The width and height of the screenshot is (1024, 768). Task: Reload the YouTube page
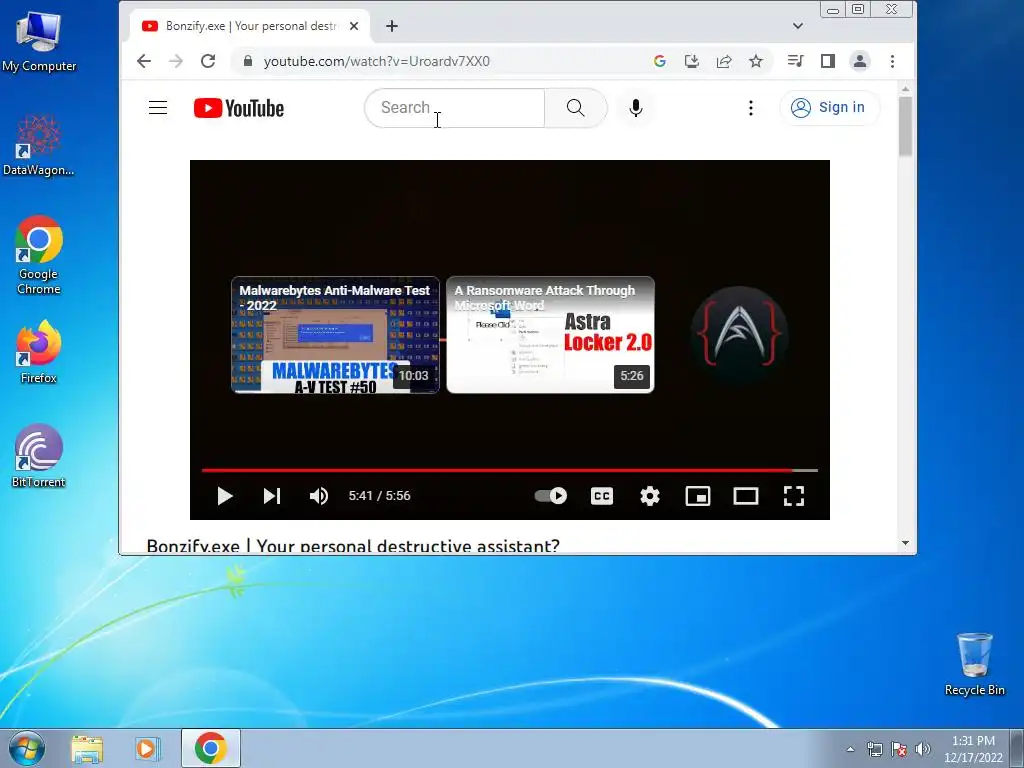(x=208, y=61)
